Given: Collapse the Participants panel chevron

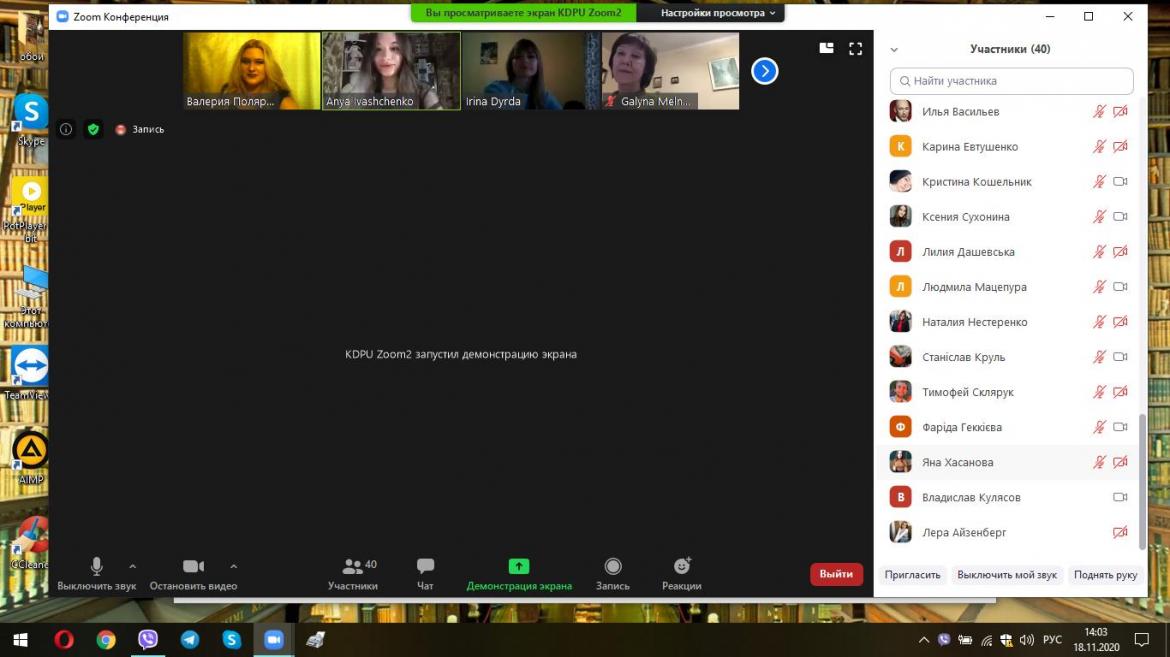Looking at the screenshot, I should 894,50.
